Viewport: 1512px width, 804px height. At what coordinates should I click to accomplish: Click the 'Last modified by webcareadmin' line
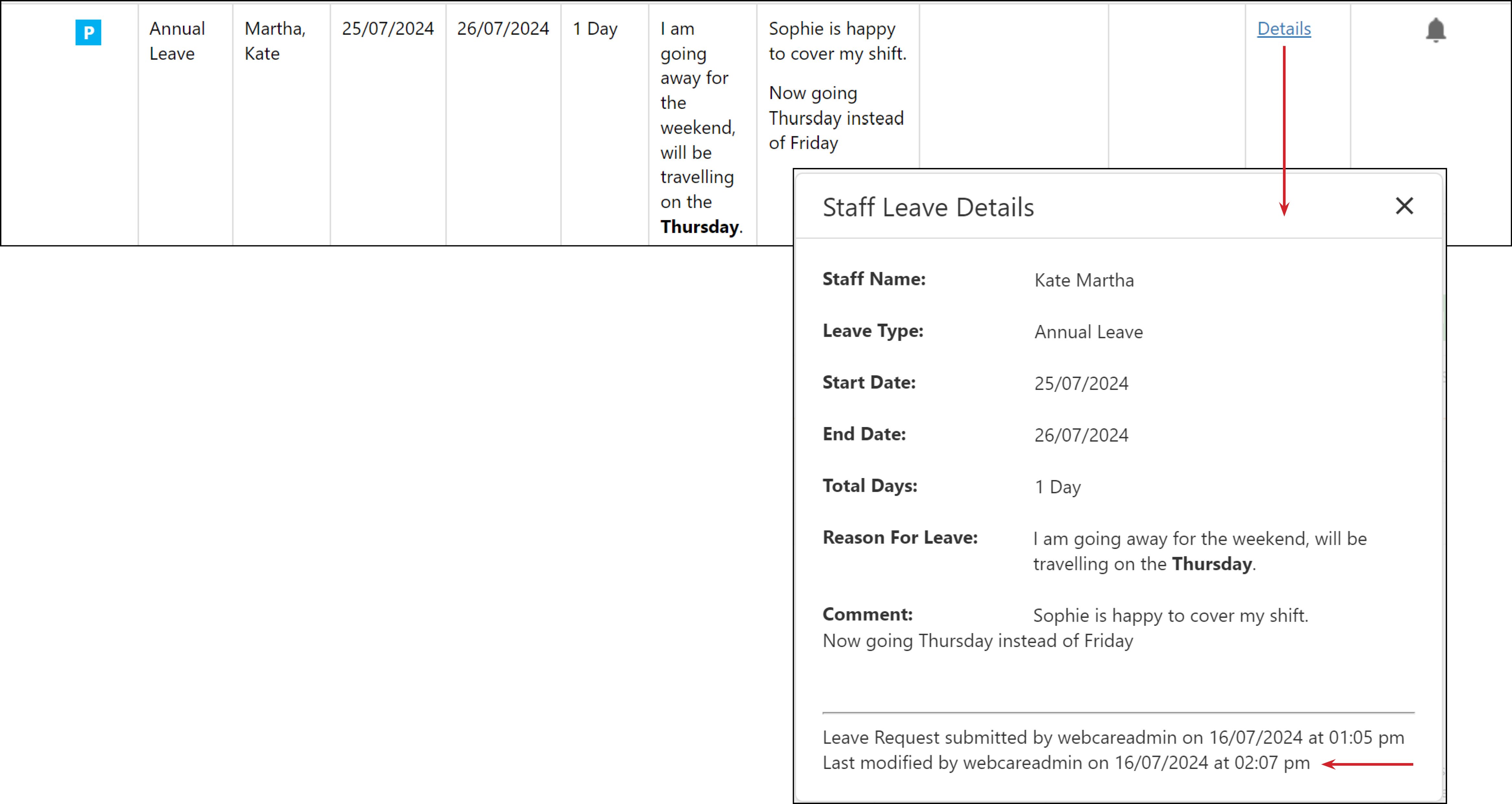point(1066,762)
